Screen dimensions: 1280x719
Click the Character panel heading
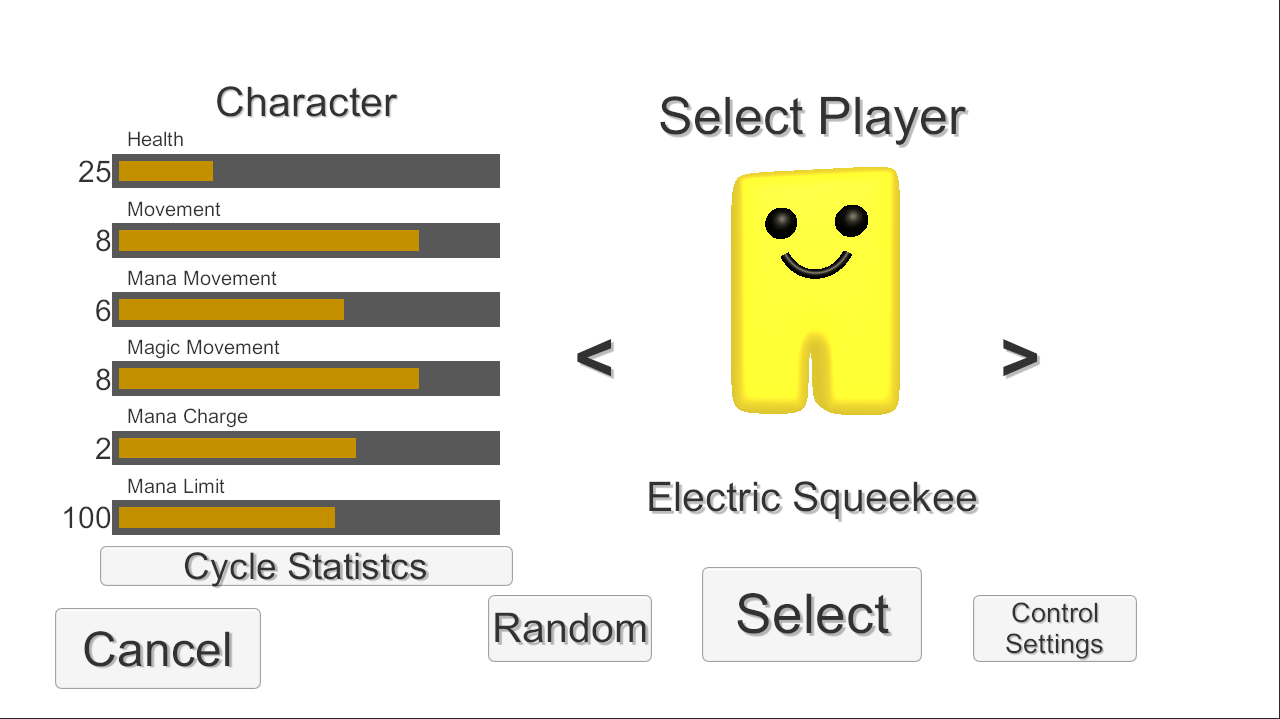pyautogui.click(x=306, y=102)
